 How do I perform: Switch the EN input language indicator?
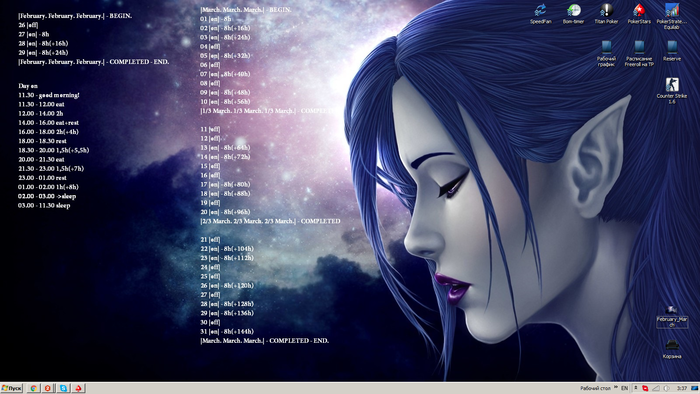pos(625,389)
